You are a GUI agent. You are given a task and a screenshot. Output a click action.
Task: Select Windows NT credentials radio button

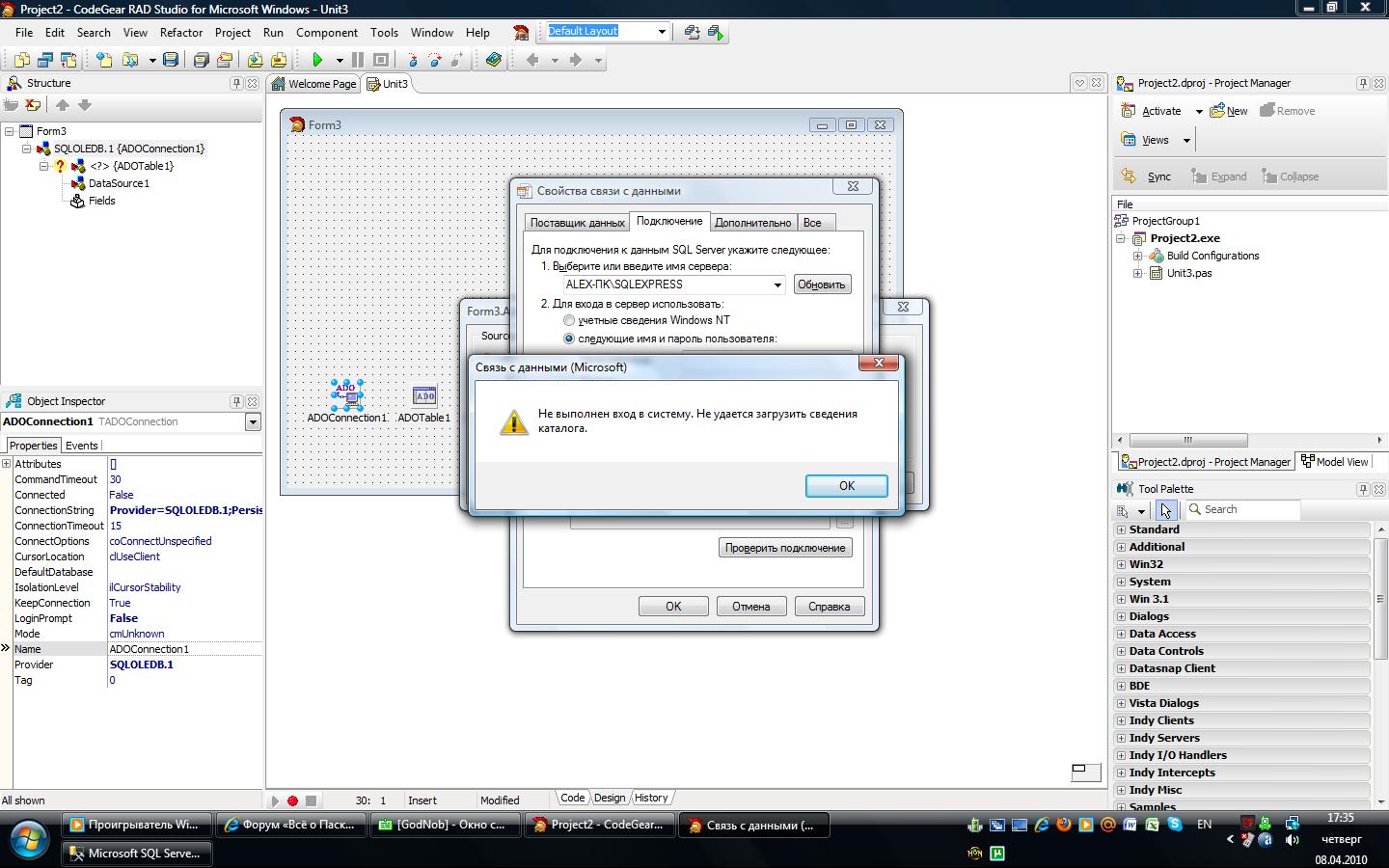(x=569, y=320)
